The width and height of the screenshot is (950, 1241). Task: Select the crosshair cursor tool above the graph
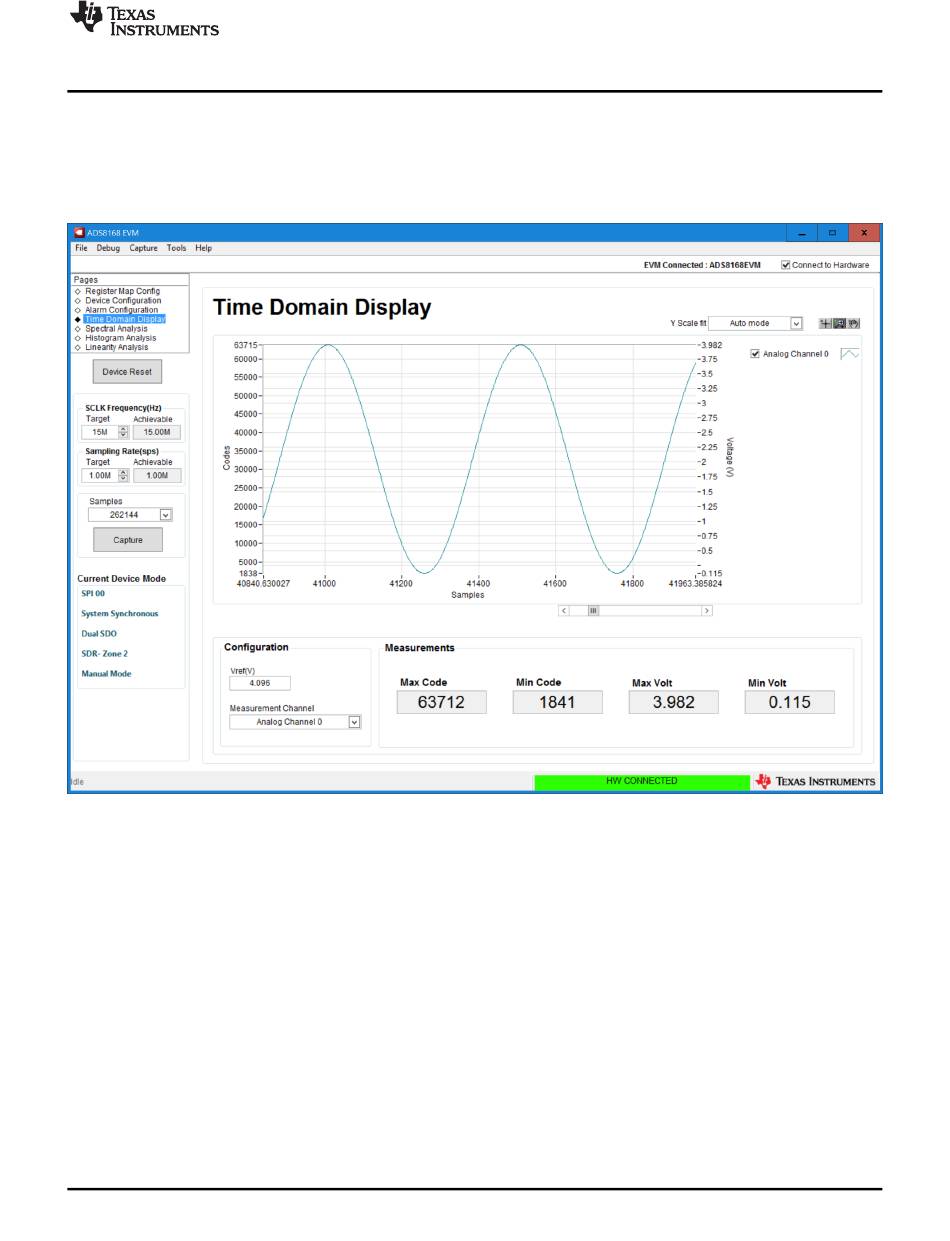[825, 324]
